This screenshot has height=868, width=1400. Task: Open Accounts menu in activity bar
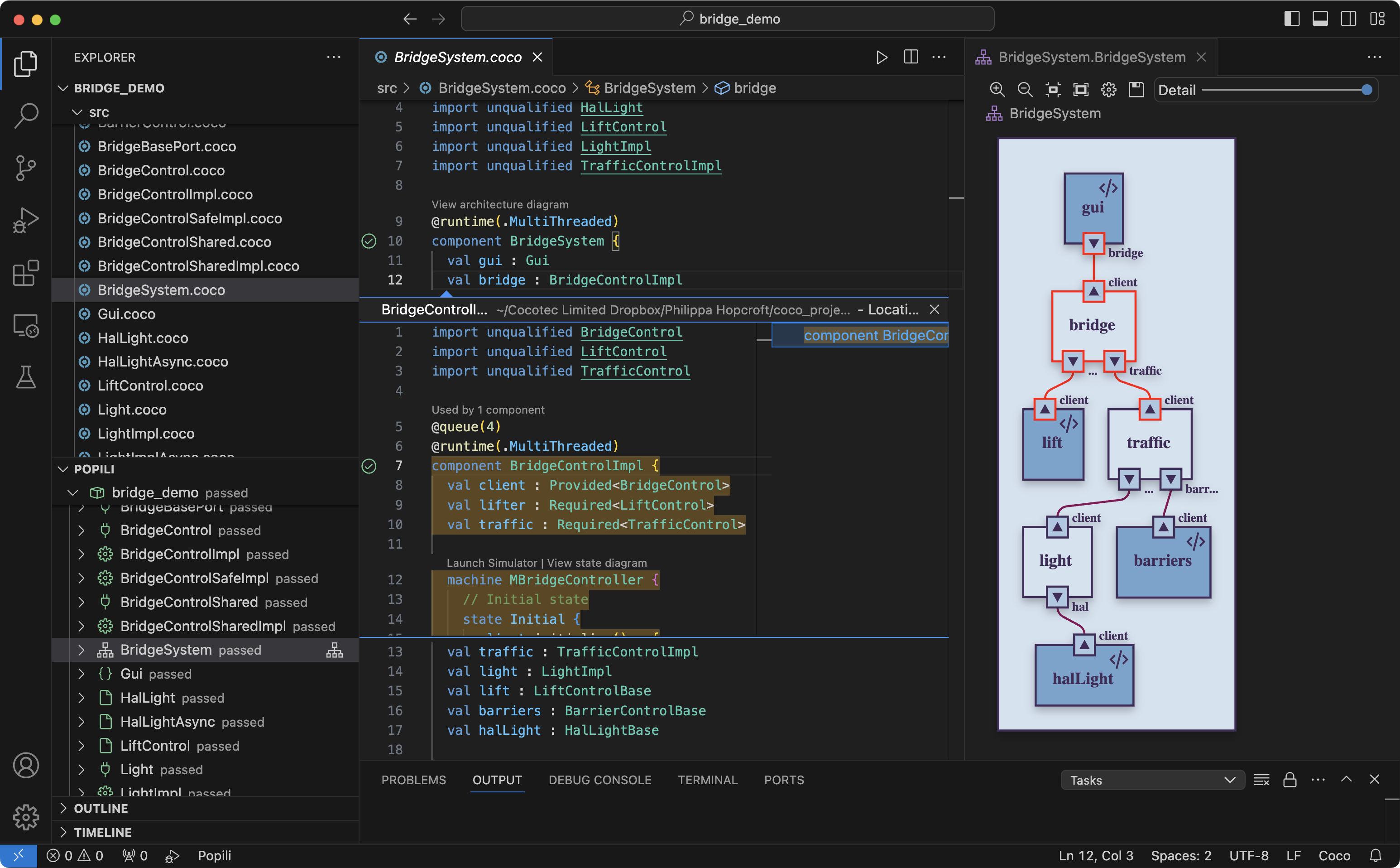click(x=26, y=765)
